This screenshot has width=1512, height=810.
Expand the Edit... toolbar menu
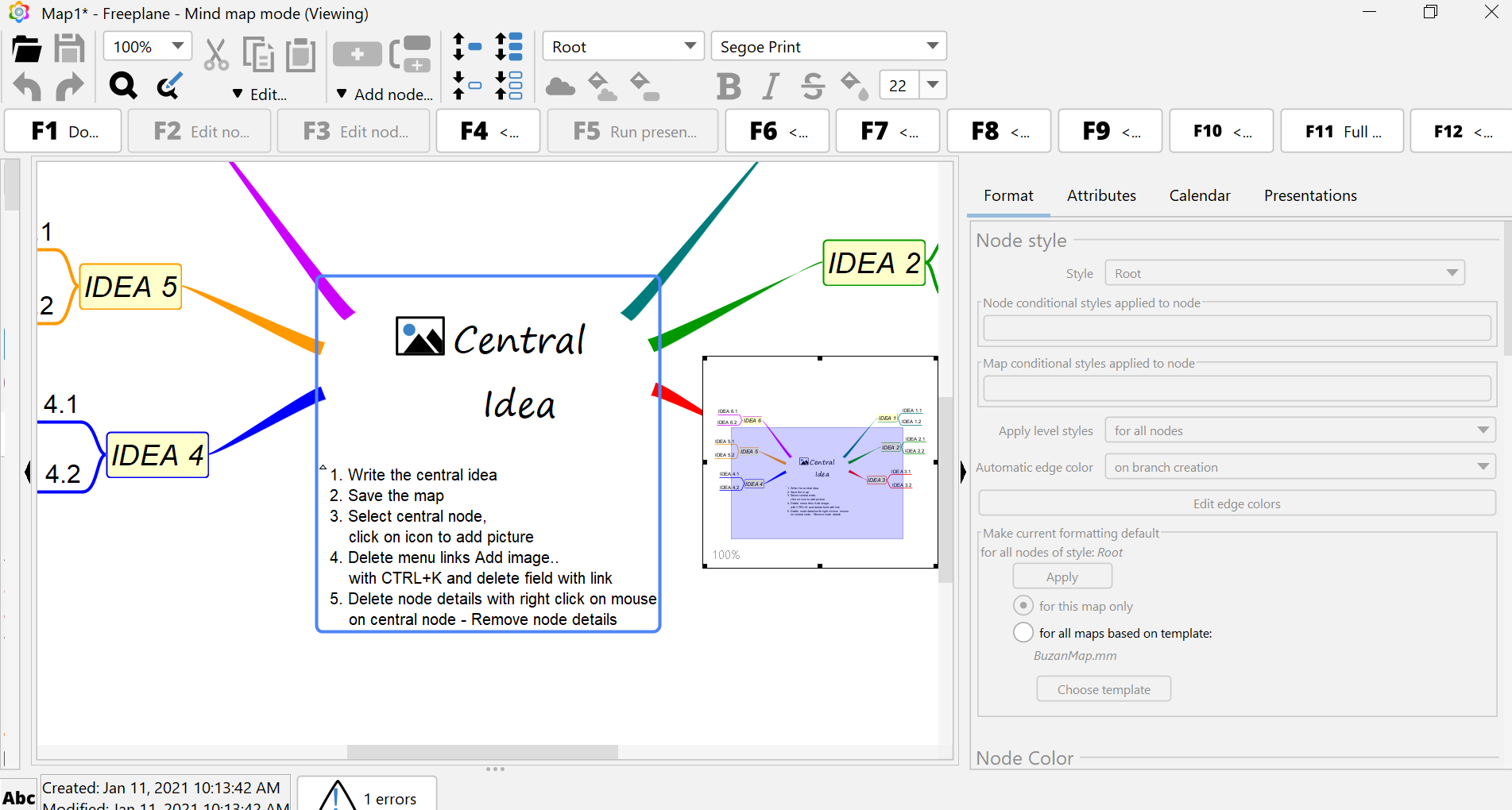click(x=260, y=94)
